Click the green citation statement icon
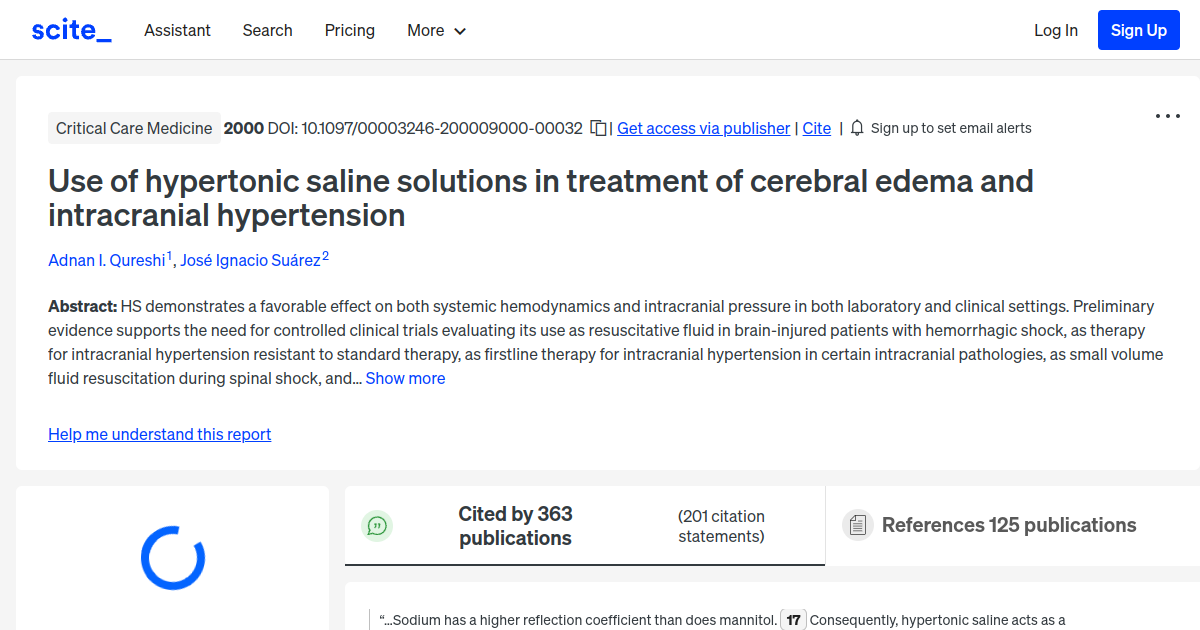Viewport: 1200px width, 630px height. [377, 525]
